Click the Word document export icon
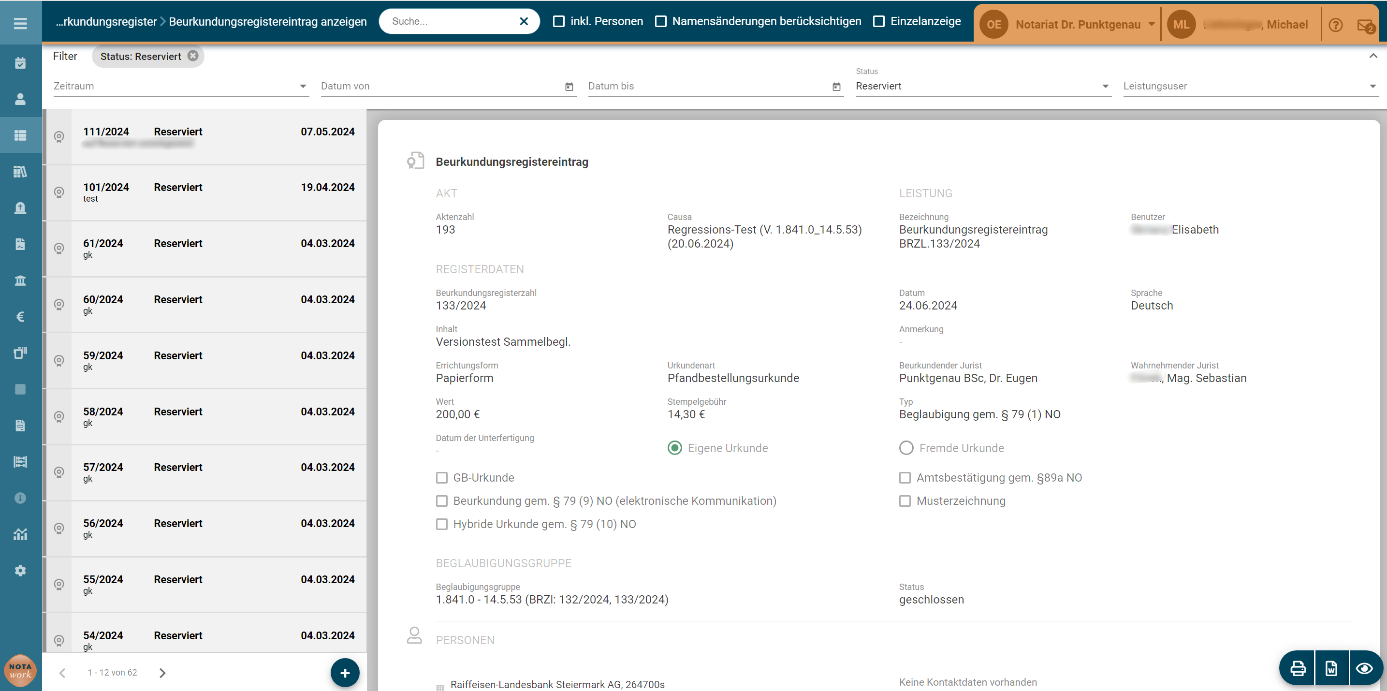Screen dimensions: 1387x691 [x=1331, y=668]
